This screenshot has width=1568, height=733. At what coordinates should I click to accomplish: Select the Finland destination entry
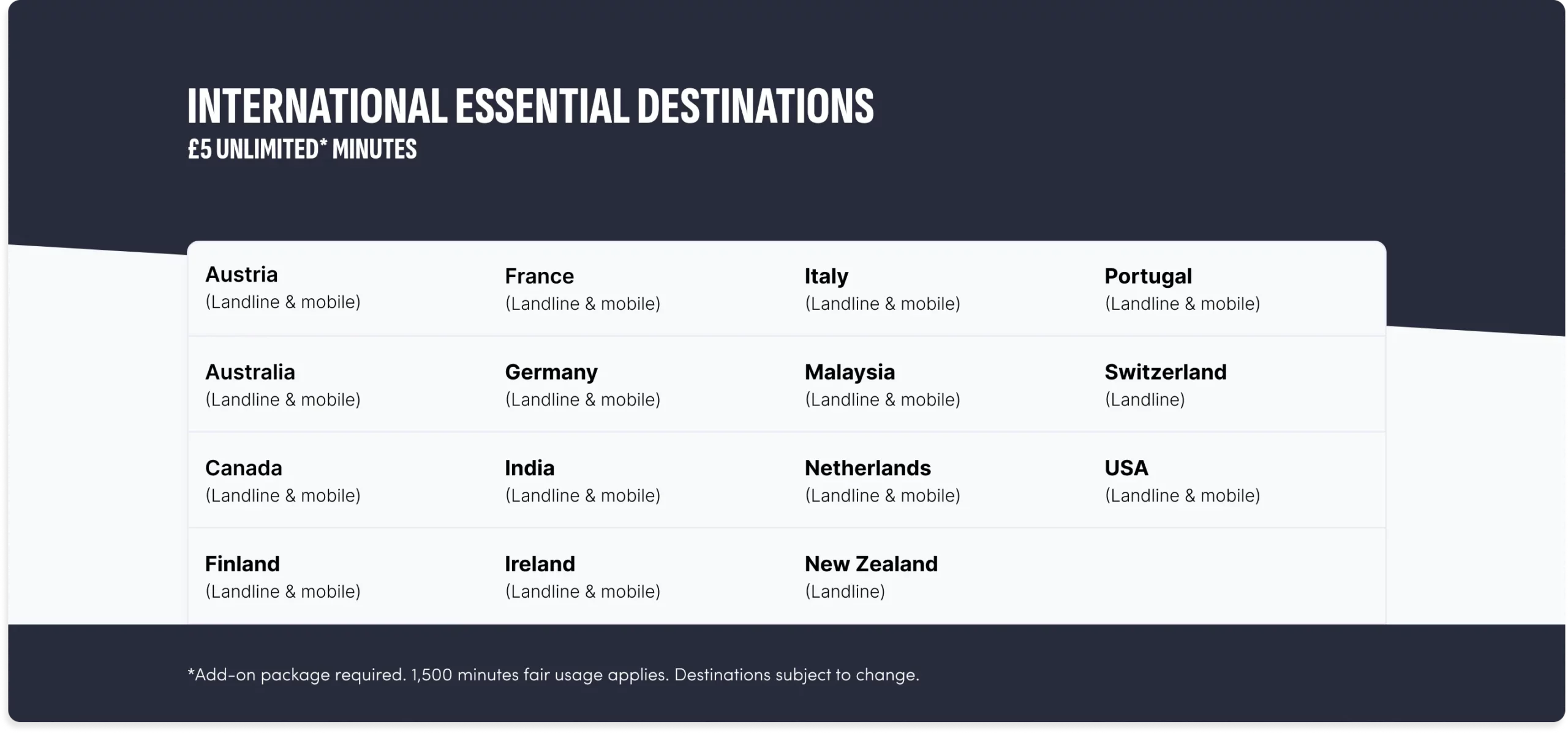(243, 564)
